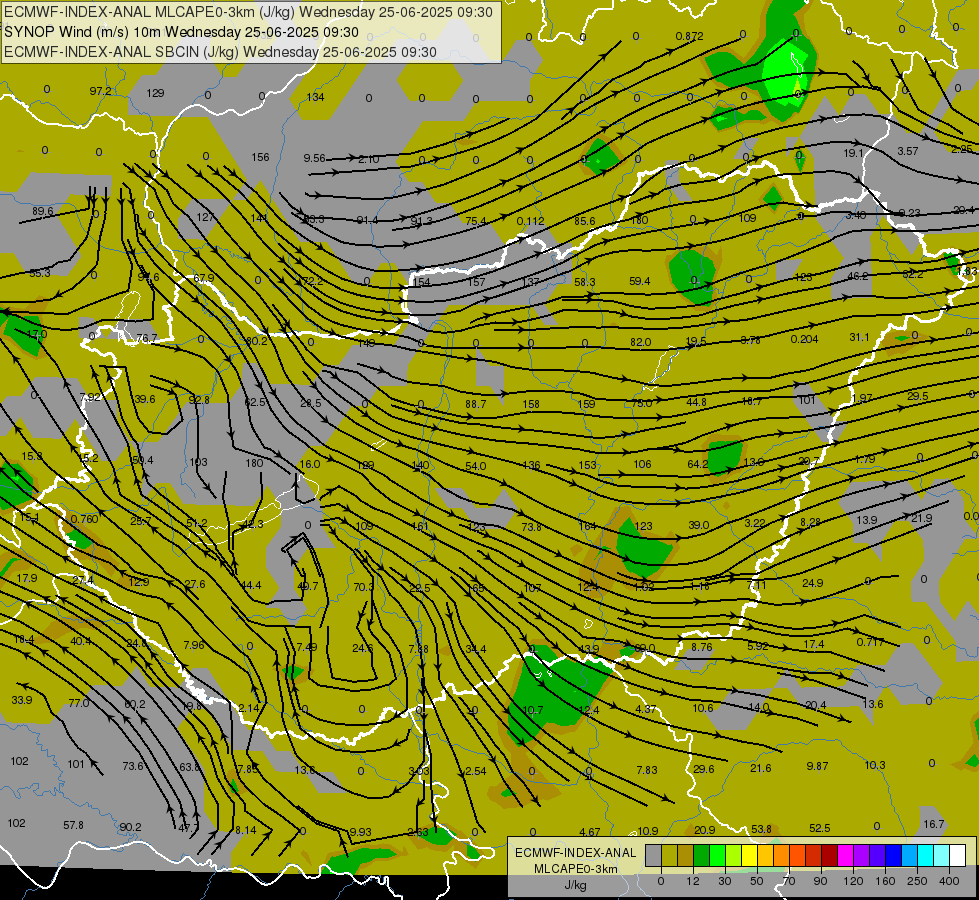Viewport: 979px width, 900px height.
Task: Click the yellow-green legend swatch
Action: pos(734,855)
